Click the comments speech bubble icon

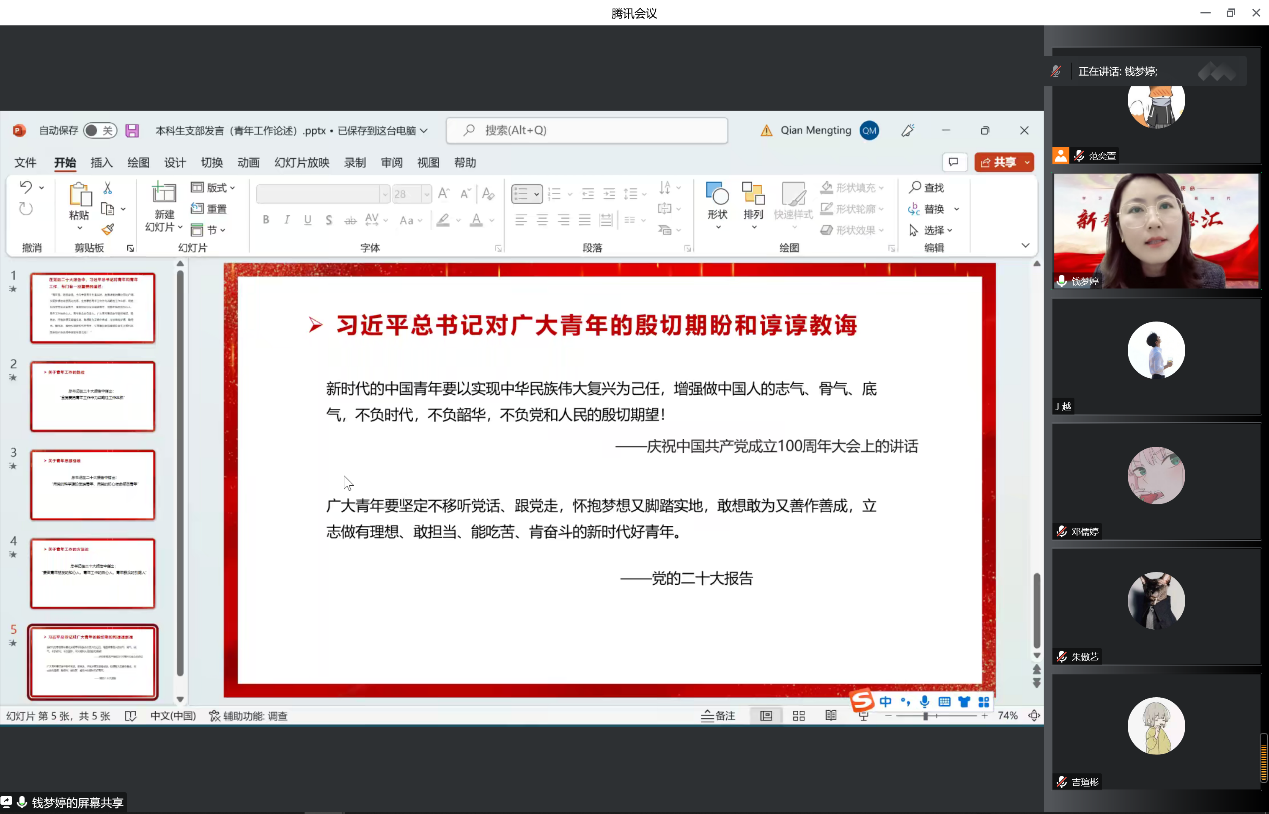point(954,162)
